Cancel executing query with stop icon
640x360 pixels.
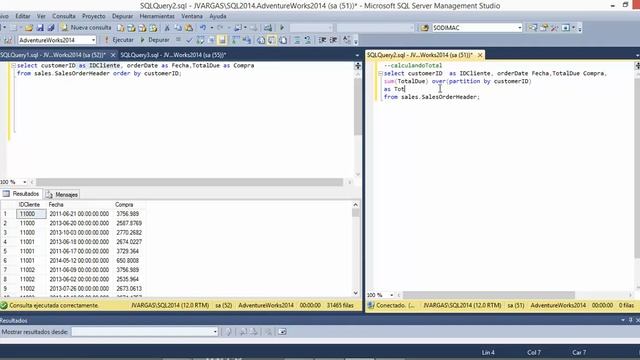178,40
